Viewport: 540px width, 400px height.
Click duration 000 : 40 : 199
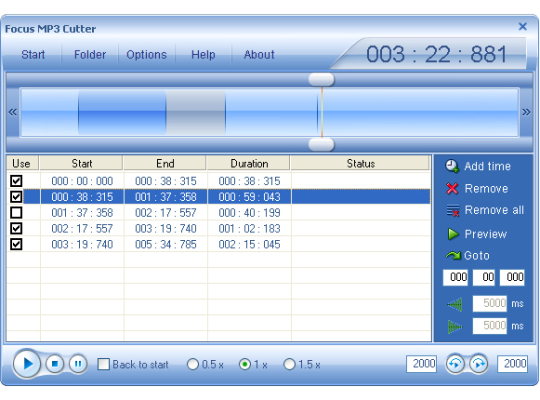tap(249, 213)
